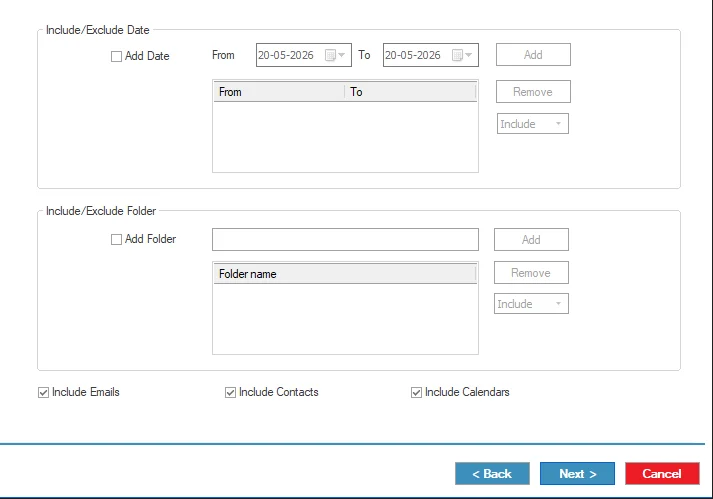Enable the Add Folder checkbox
Viewport: 713px width, 499px height.
pos(116,239)
